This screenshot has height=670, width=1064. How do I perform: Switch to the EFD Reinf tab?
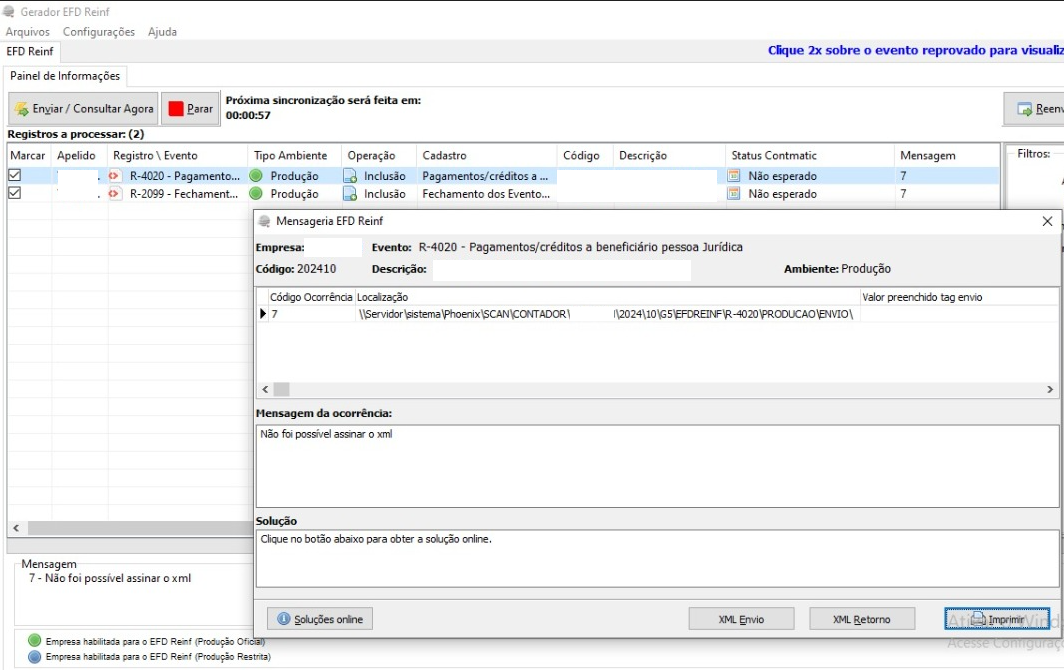point(30,52)
